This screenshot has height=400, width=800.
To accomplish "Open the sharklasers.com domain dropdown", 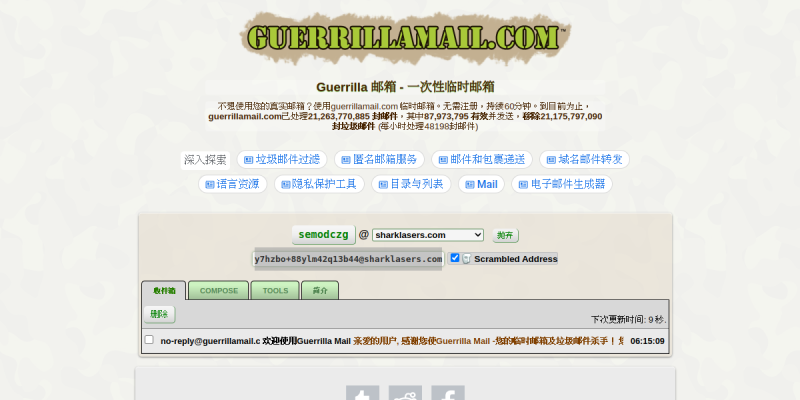I will 428,235.
